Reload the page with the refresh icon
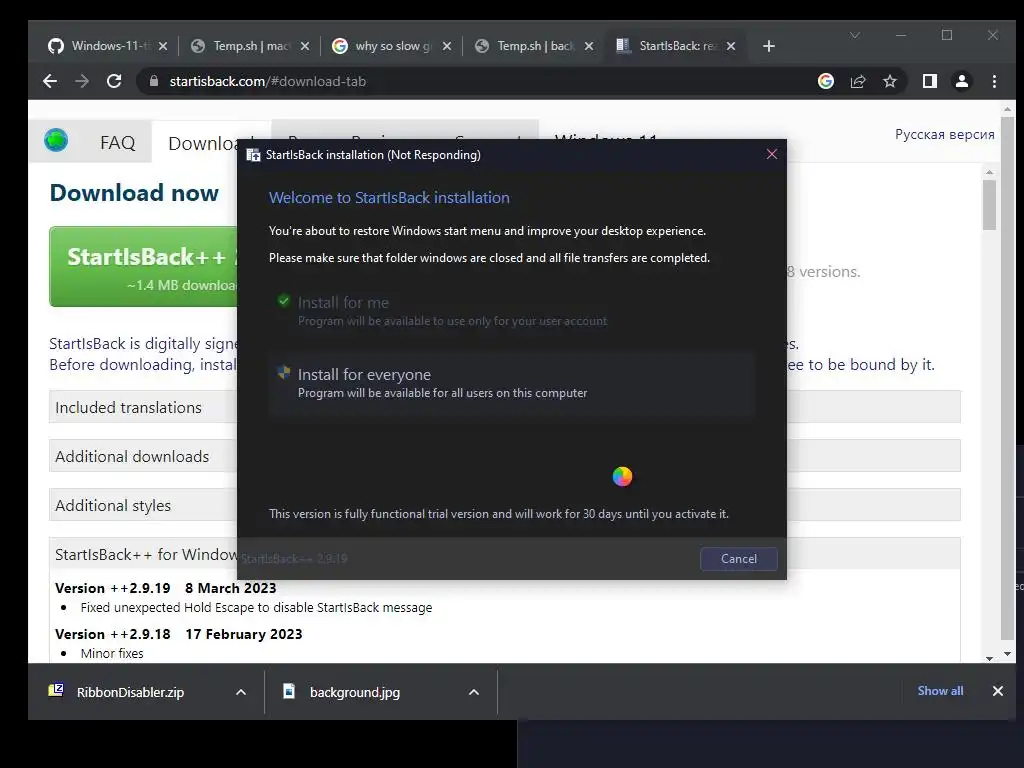 114,81
